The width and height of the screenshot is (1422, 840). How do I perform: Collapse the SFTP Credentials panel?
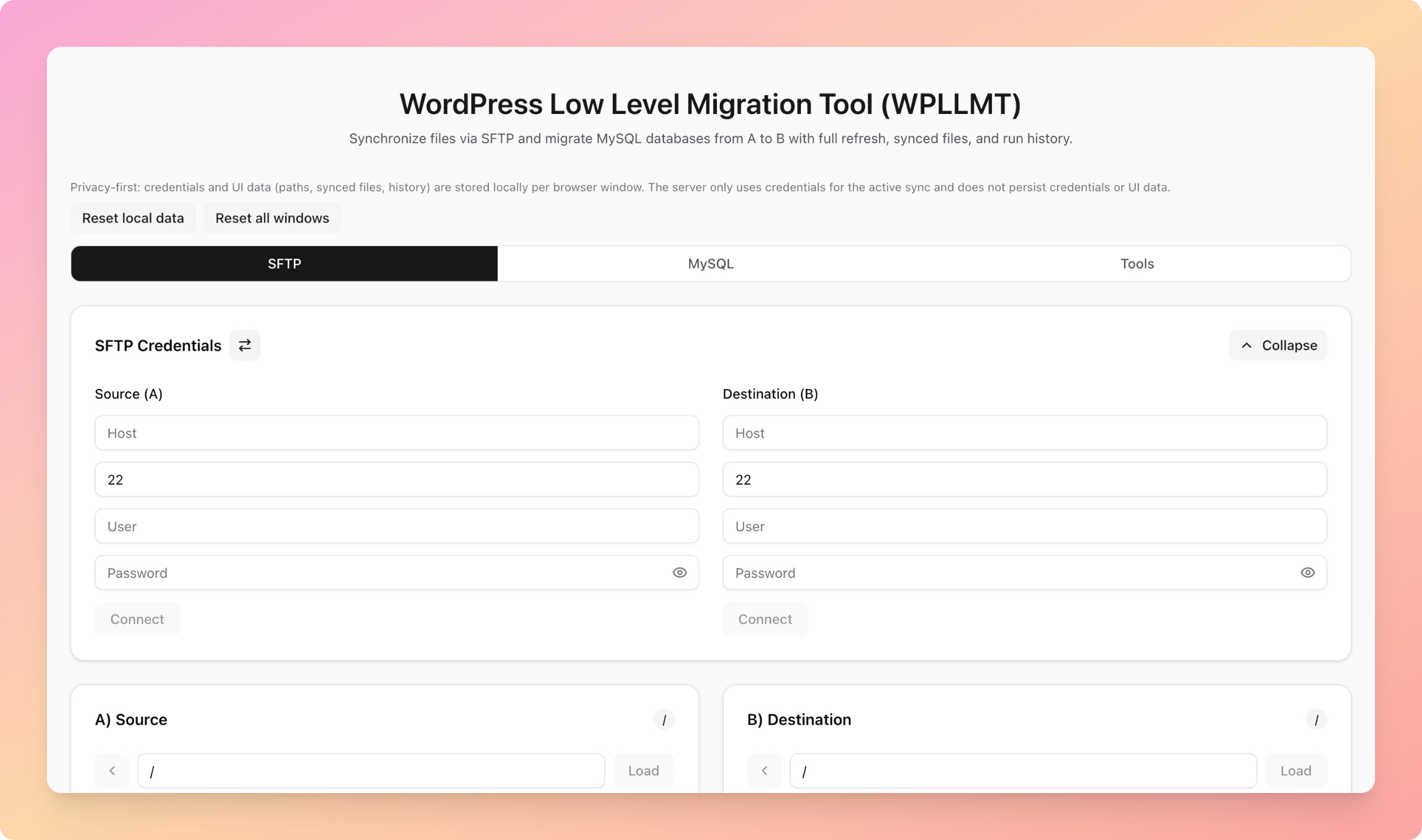tap(1278, 345)
